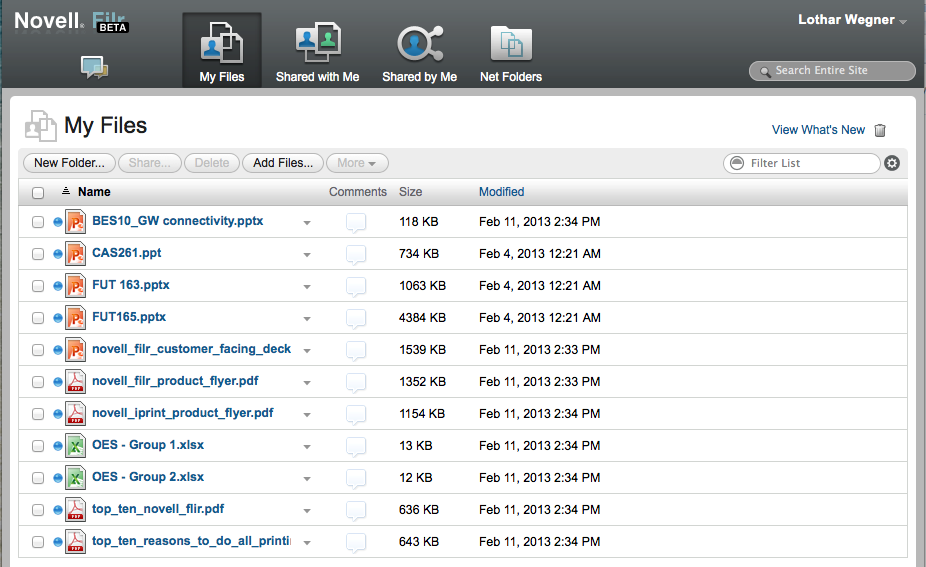
Task: Toggle the select-all checkbox in header
Action: pyautogui.click(x=38, y=193)
